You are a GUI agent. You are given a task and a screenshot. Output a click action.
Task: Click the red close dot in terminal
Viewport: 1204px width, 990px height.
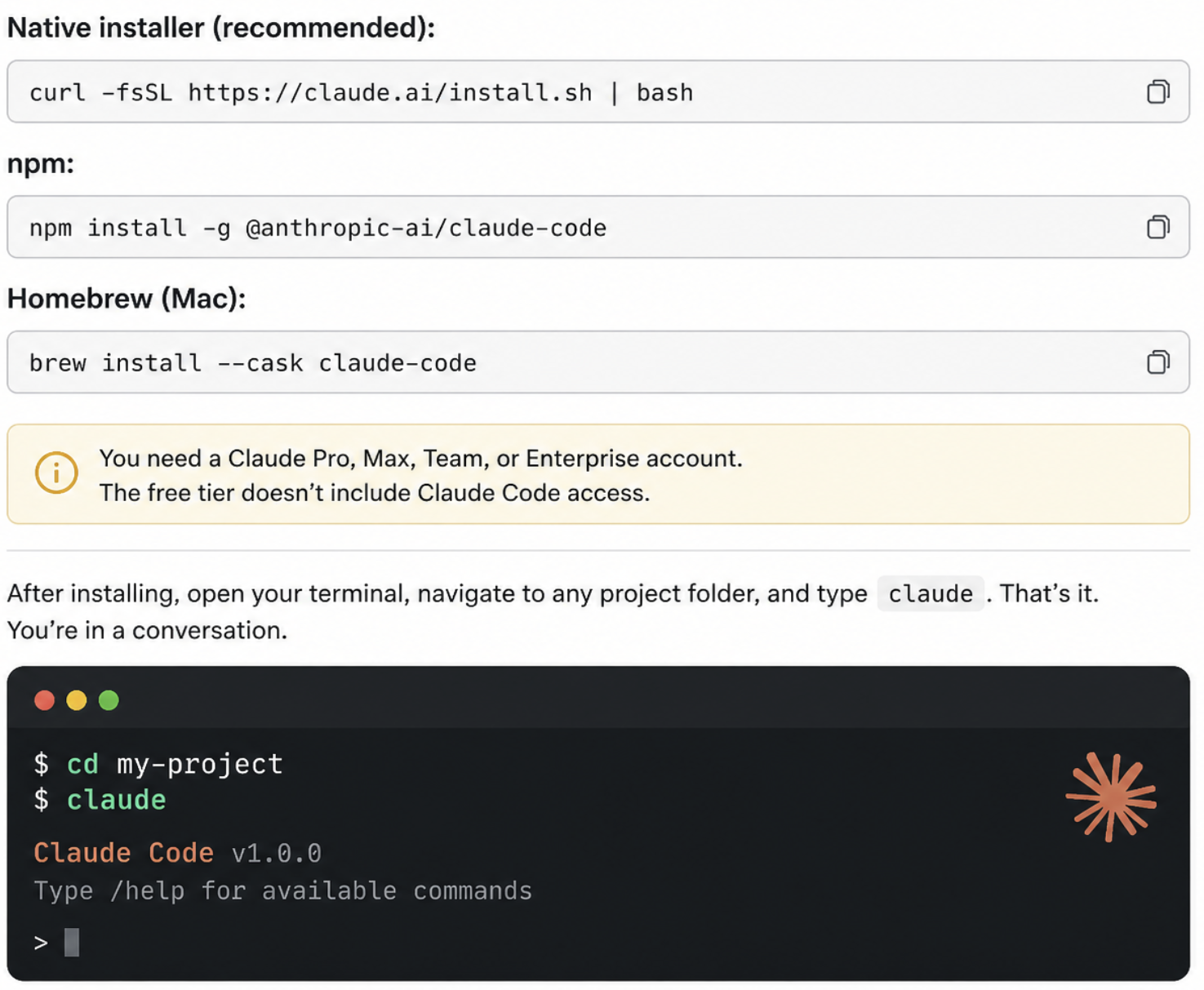point(45,700)
